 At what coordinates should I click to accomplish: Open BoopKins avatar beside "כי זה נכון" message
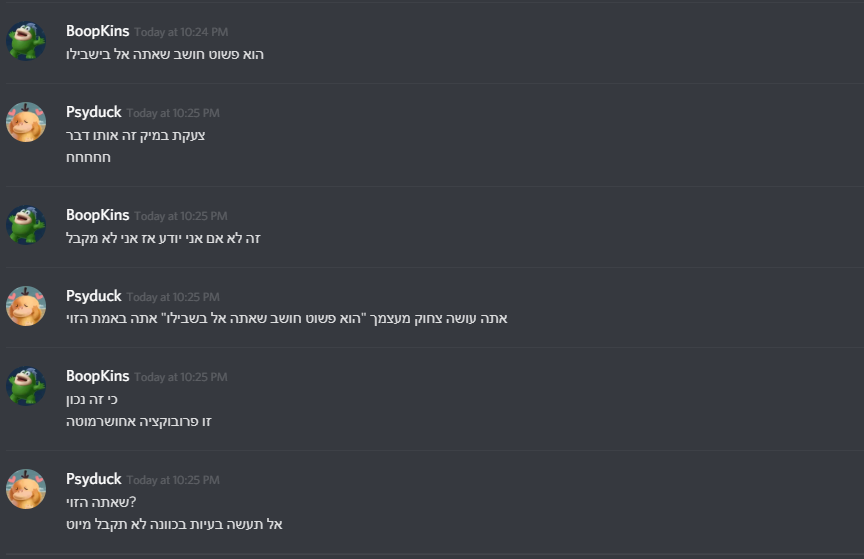point(26,386)
